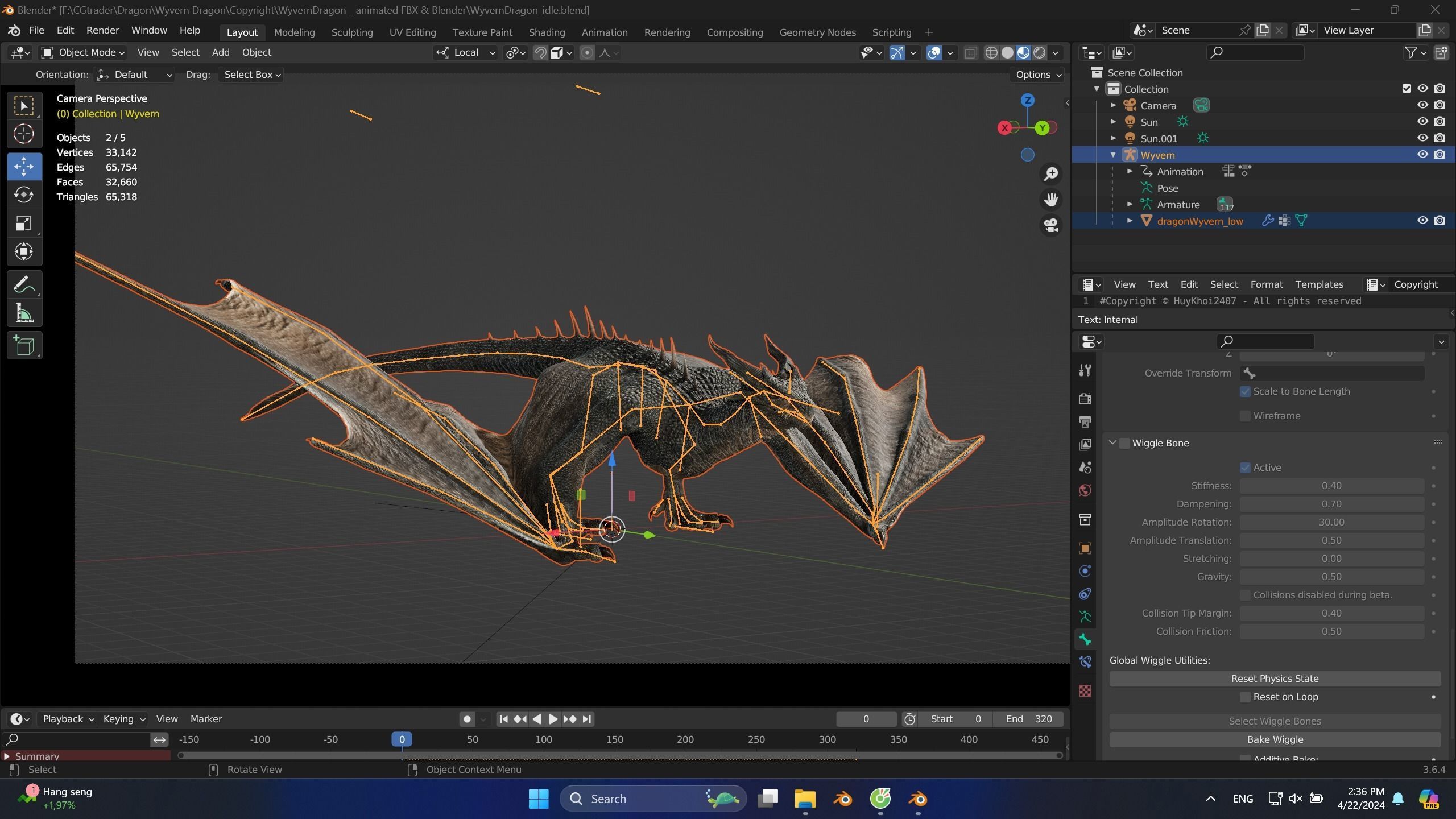1456x819 pixels.
Task: Open the Playback dropdown in timeline
Action: coord(67,719)
